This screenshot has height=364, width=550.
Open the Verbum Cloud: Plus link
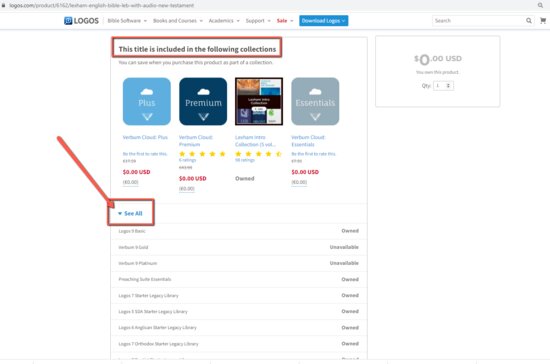tap(145, 137)
